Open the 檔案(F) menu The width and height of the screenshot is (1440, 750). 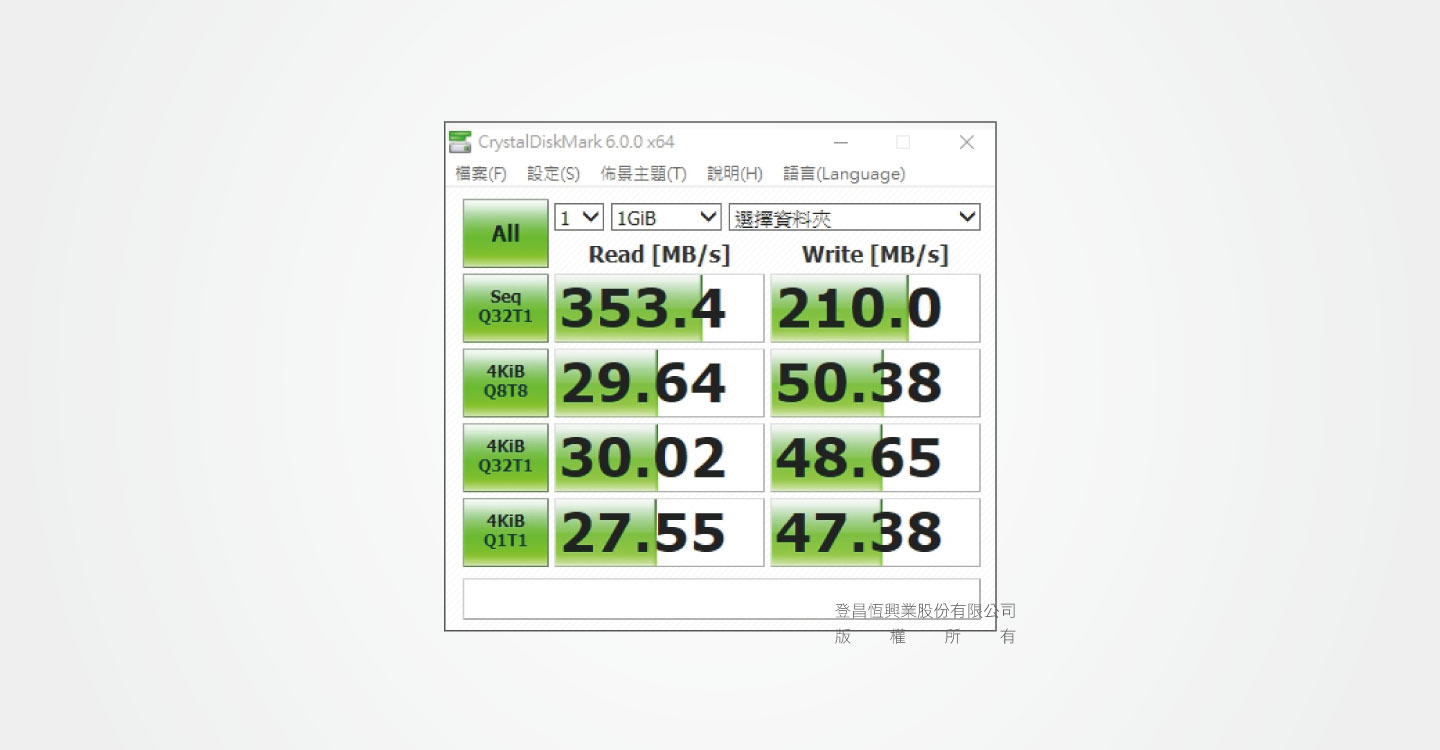pyautogui.click(x=481, y=174)
